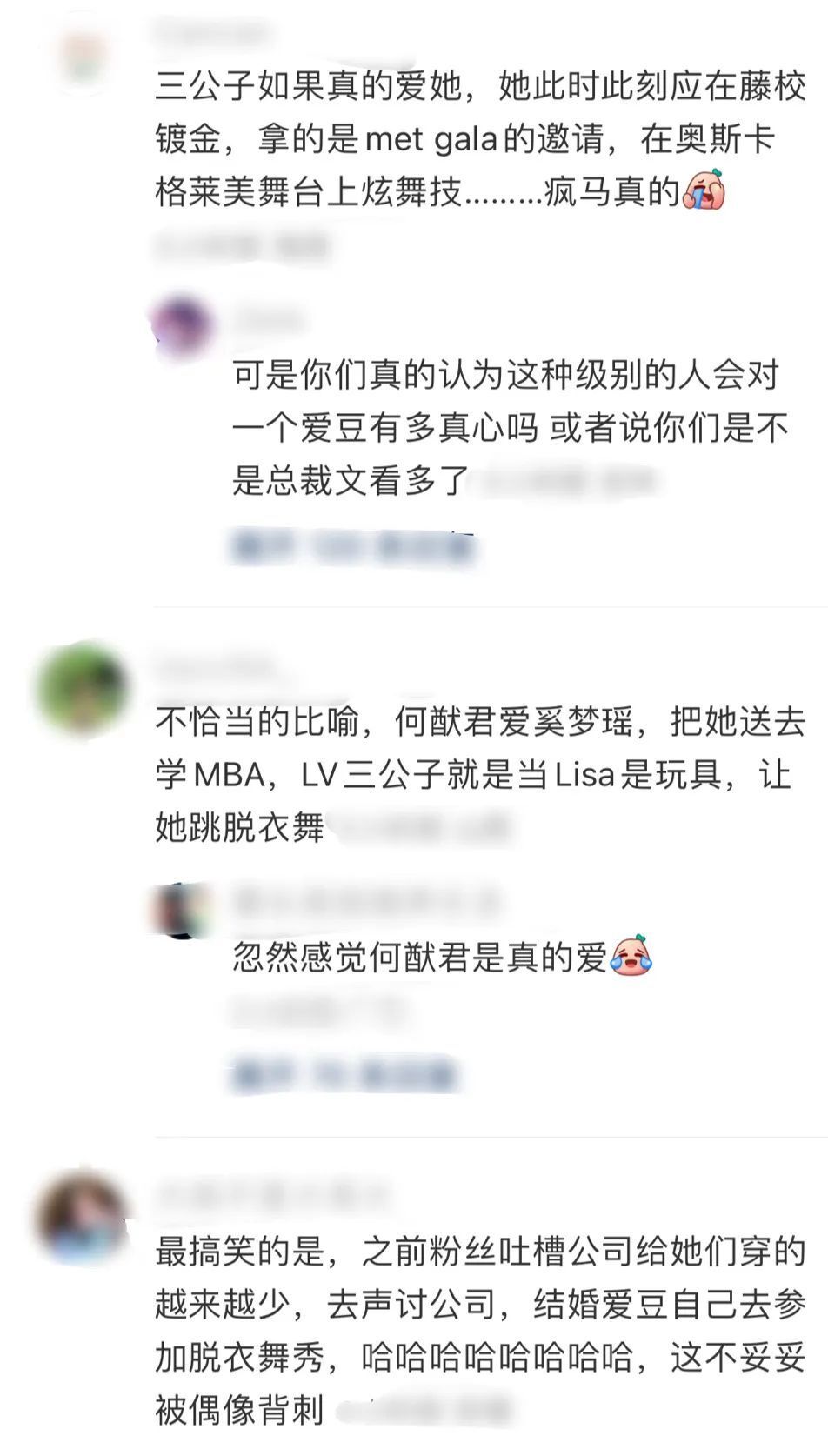Image resolution: width=828 pixels, height=1456 pixels.
Task: Select the comment starting 三公子如果真的爱她
Action: click(481, 139)
